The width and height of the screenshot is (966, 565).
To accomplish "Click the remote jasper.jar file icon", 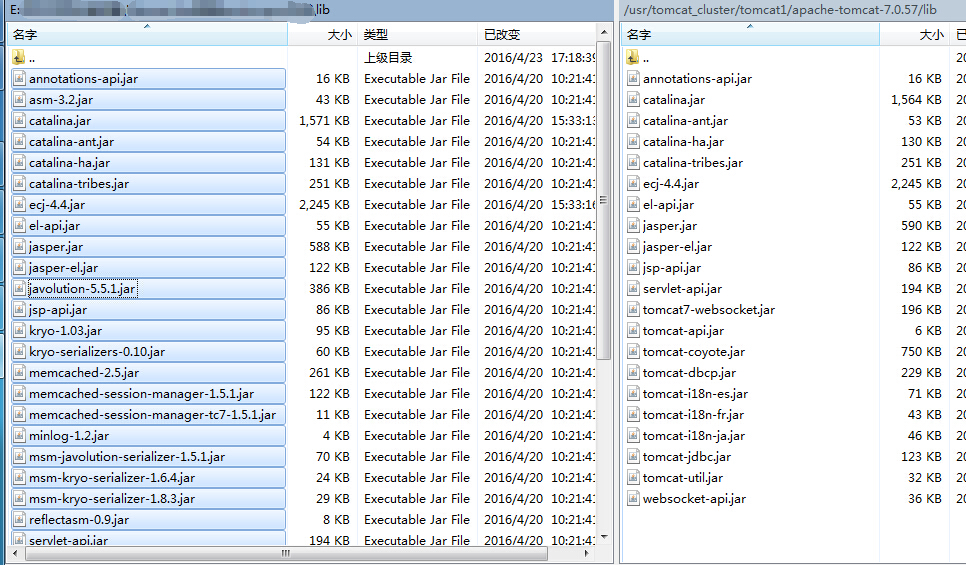I will (633, 226).
